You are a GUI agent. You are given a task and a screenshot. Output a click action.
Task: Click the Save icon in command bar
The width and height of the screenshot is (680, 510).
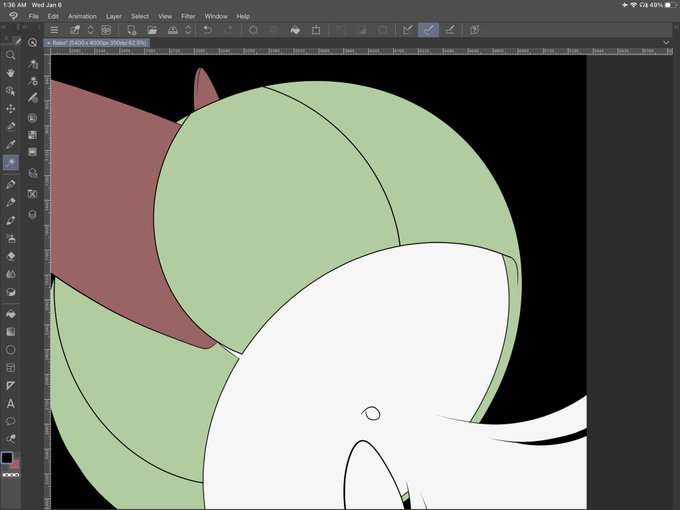(x=173, y=30)
